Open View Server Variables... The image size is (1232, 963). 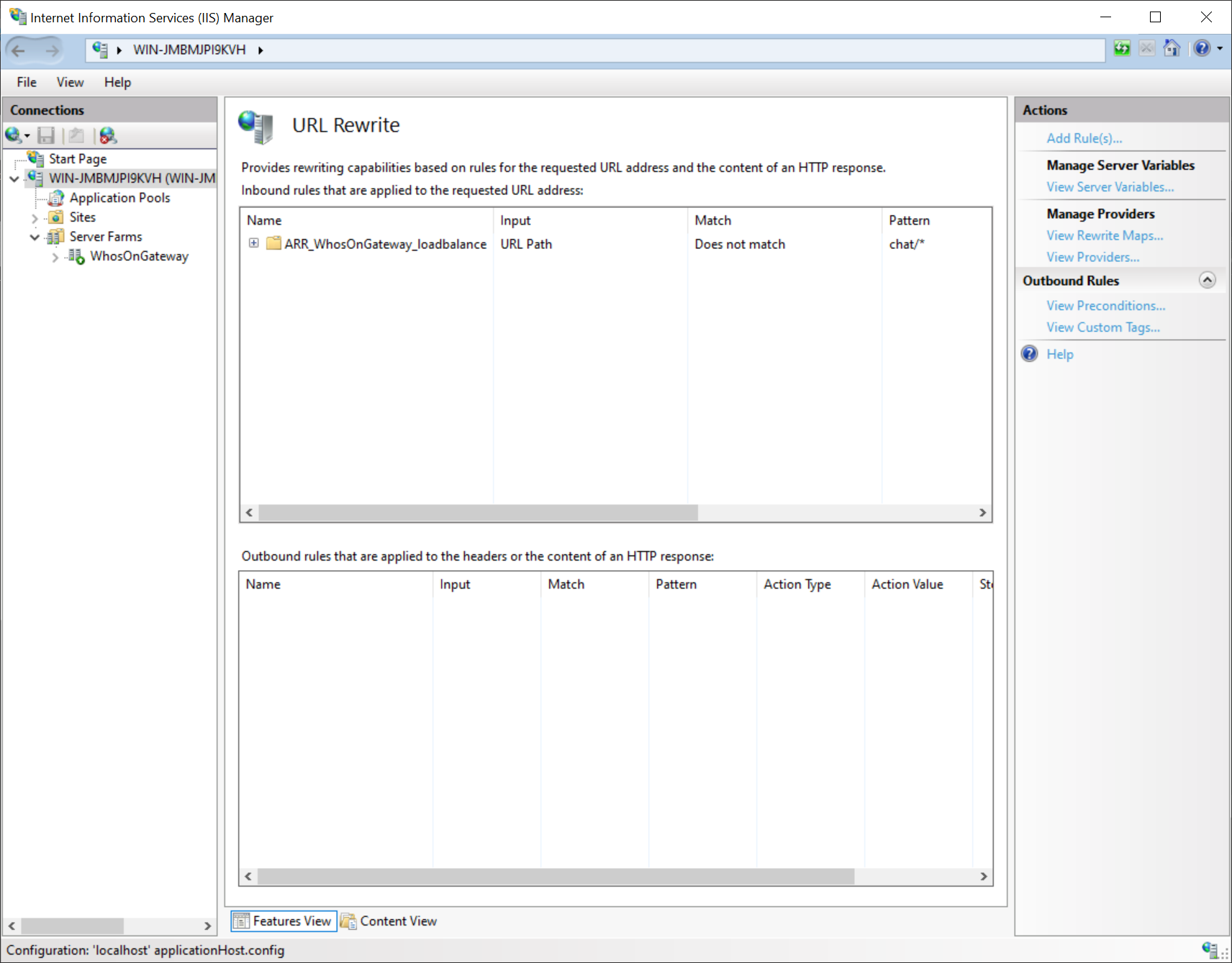[1110, 187]
